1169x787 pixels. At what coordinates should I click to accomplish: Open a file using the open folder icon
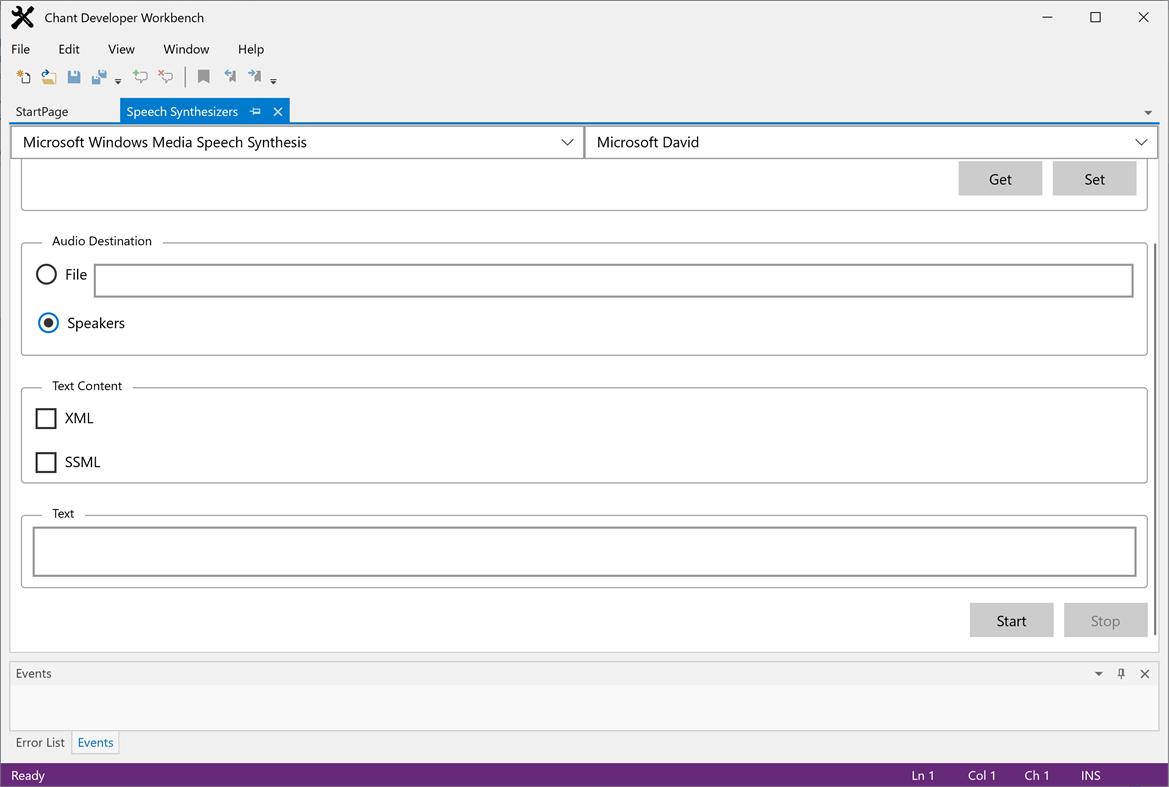pos(48,77)
